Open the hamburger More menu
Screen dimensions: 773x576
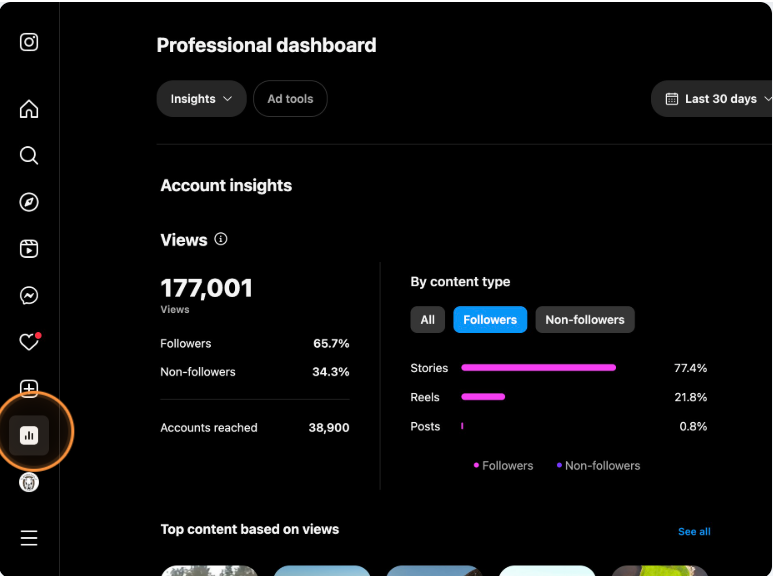click(x=29, y=538)
